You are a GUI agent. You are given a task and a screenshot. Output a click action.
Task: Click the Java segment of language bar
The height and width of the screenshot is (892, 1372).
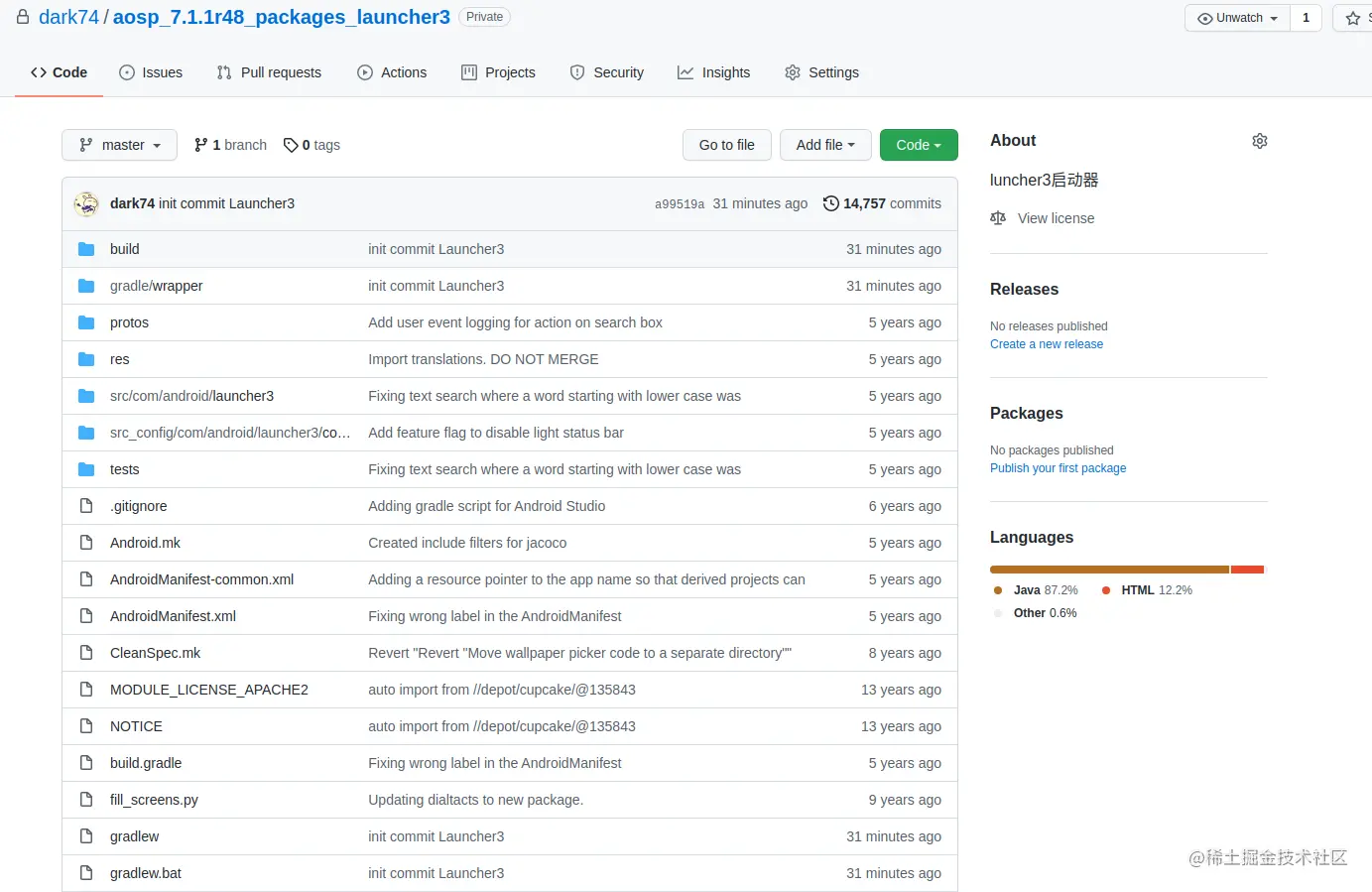(1109, 570)
